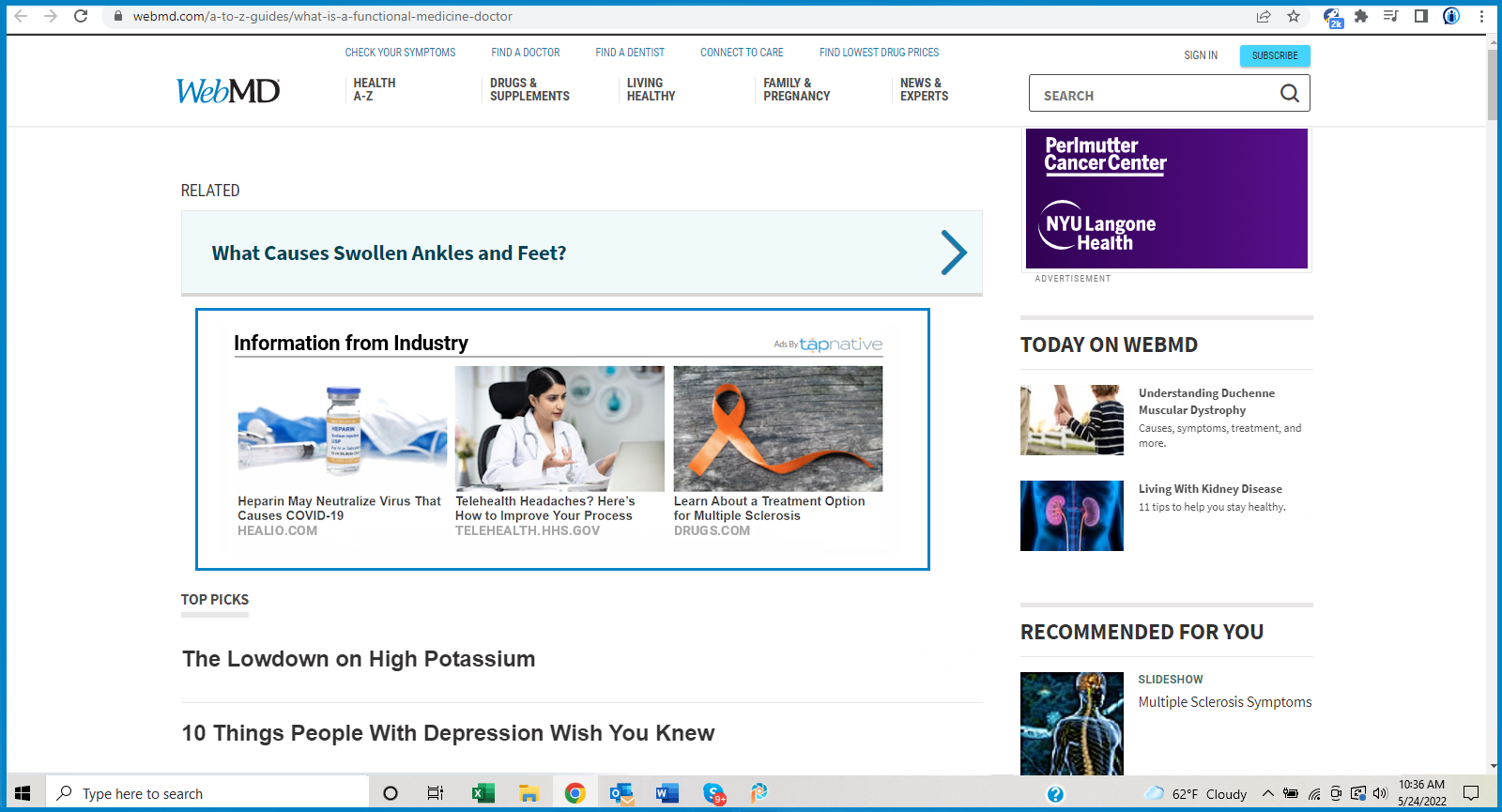Go back with the browser back arrow

point(21,16)
